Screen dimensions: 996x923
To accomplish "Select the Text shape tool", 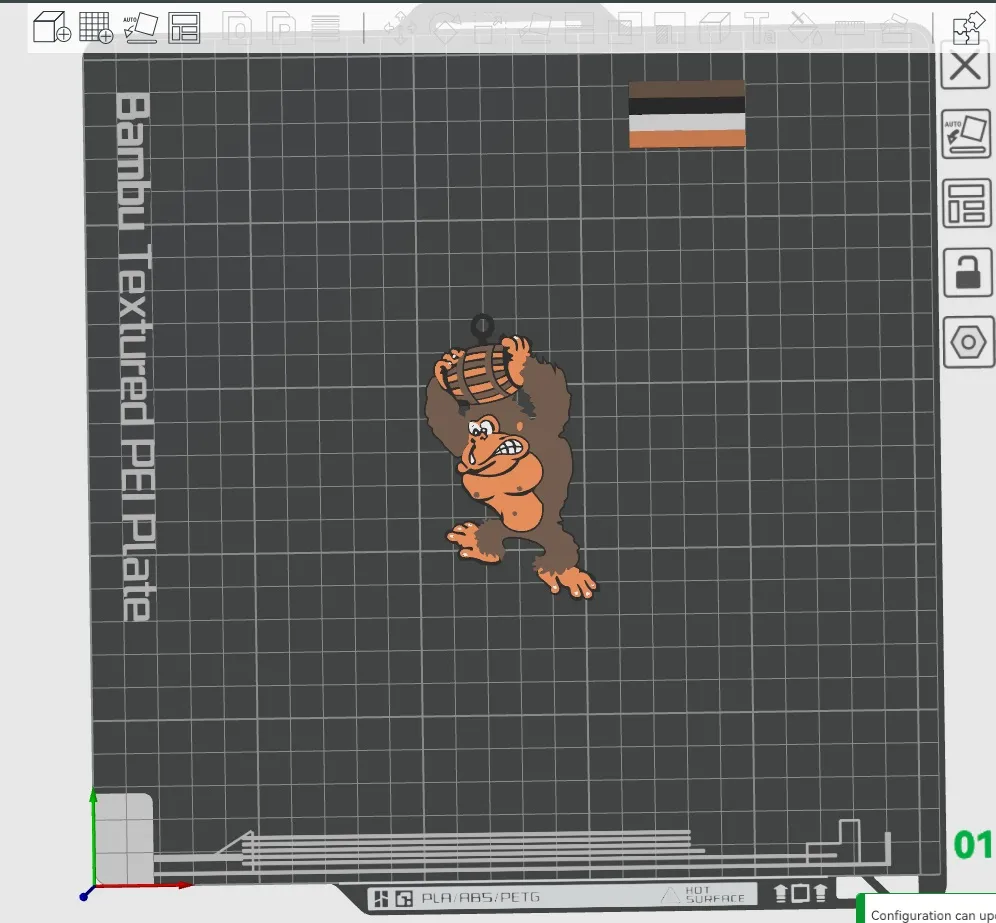I will coord(759,28).
